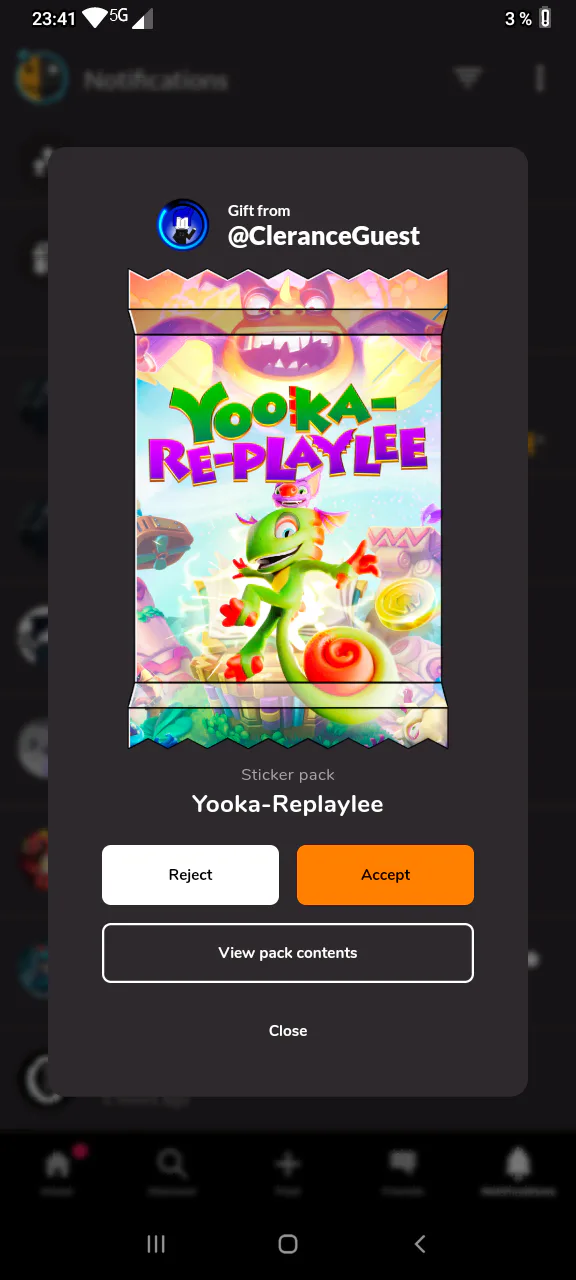Tap the plus icon to create post

288,1170
